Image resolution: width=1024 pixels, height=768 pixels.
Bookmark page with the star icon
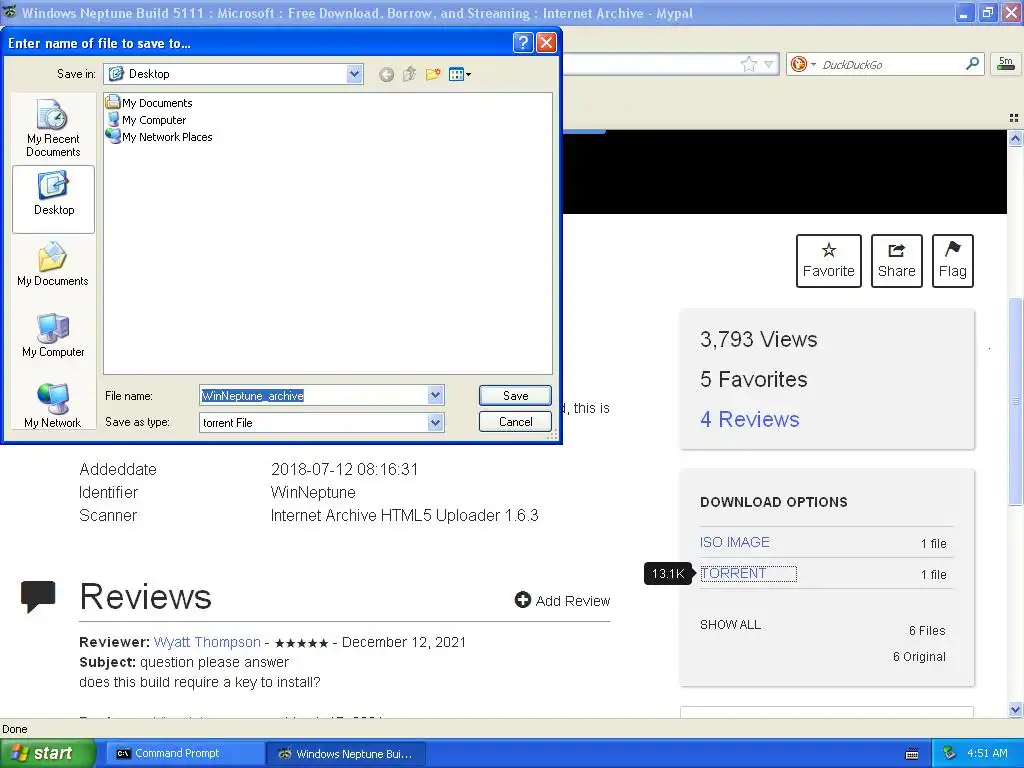point(749,64)
